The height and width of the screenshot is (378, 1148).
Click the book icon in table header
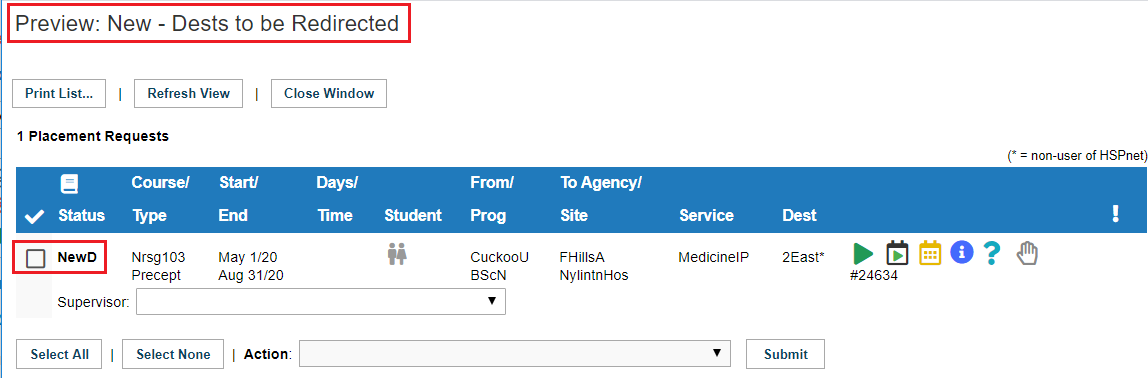click(x=70, y=184)
